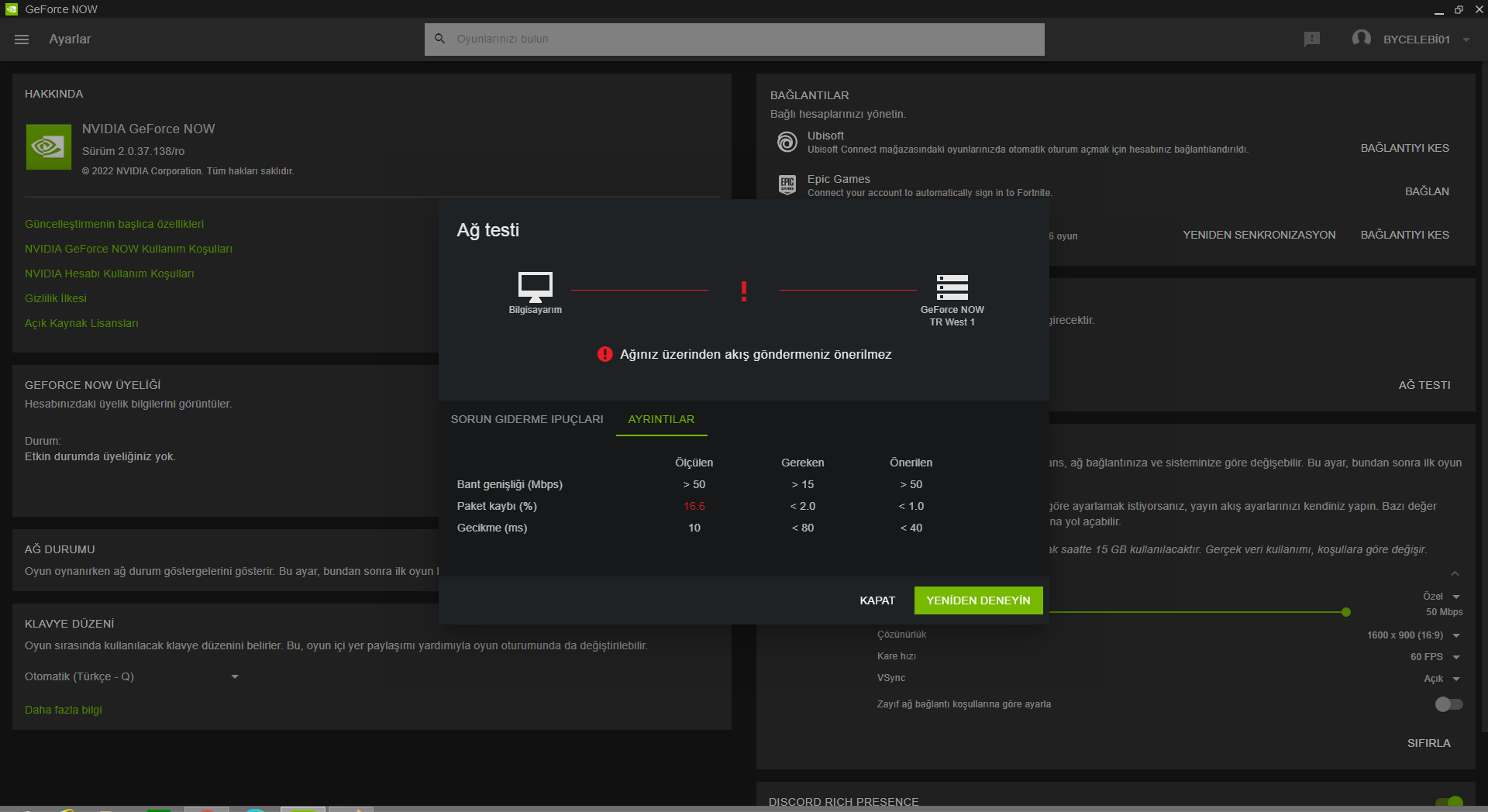The width and height of the screenshot is (1488, 812).
Task: Click the 'Gecikme (ms)' row label
Action: [491, 528]
